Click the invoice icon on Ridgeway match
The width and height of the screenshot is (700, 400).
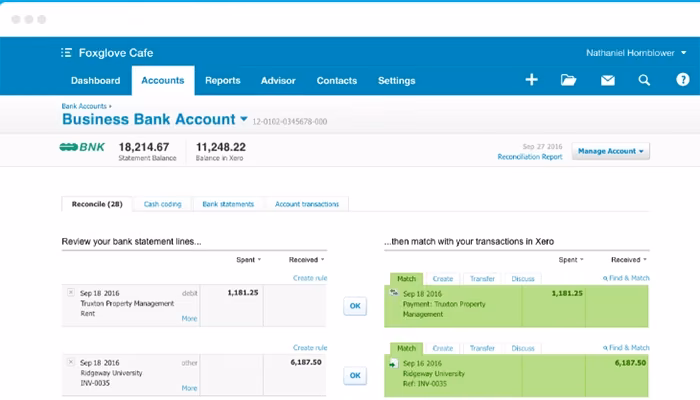pos(393,364)
